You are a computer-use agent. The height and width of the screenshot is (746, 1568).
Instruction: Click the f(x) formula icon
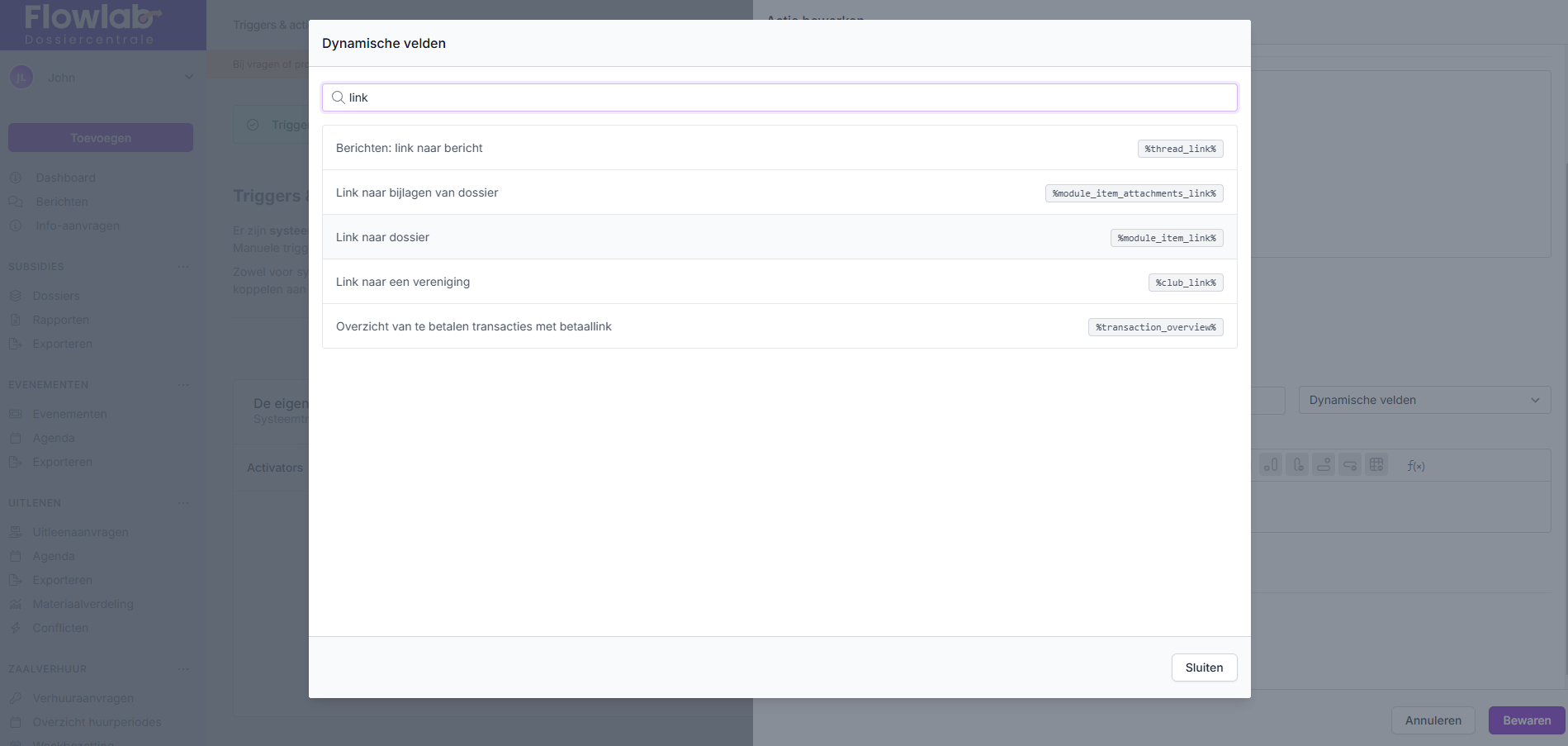[1416, 466]
